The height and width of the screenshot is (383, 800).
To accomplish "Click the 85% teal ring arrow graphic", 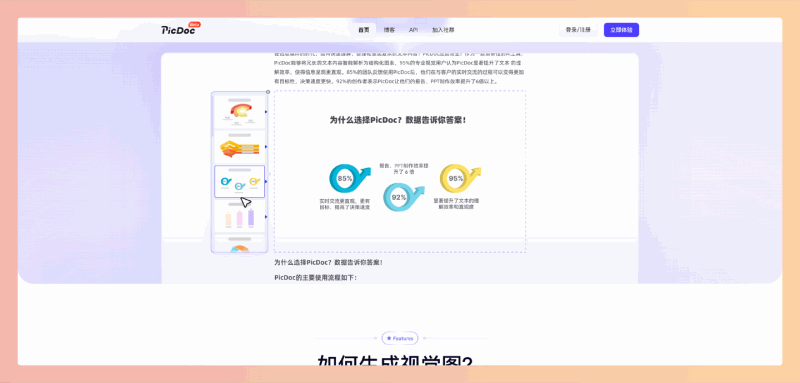I will pos(349,177).
